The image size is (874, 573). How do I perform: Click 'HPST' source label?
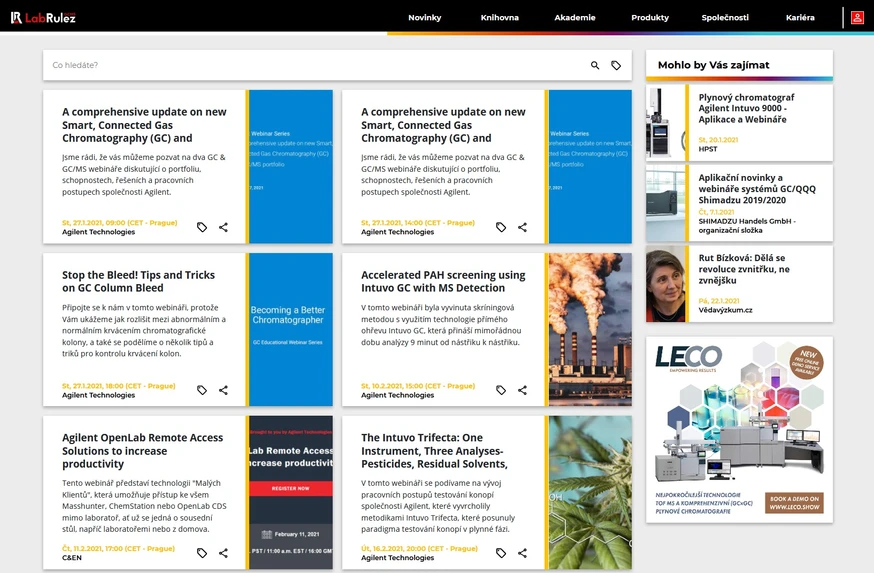click(x=708, y=149)
